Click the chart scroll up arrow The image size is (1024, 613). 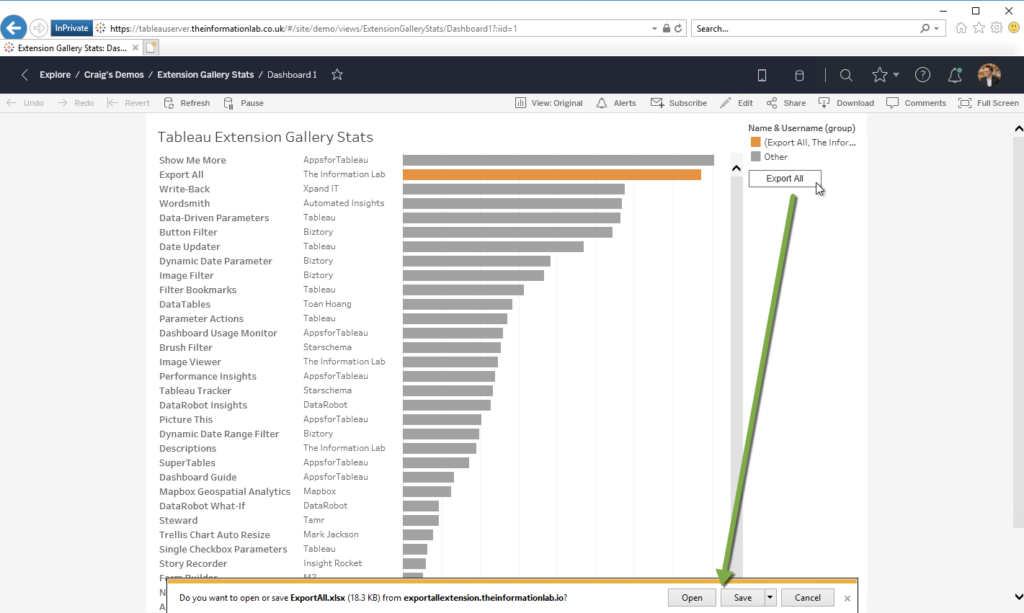736,168
